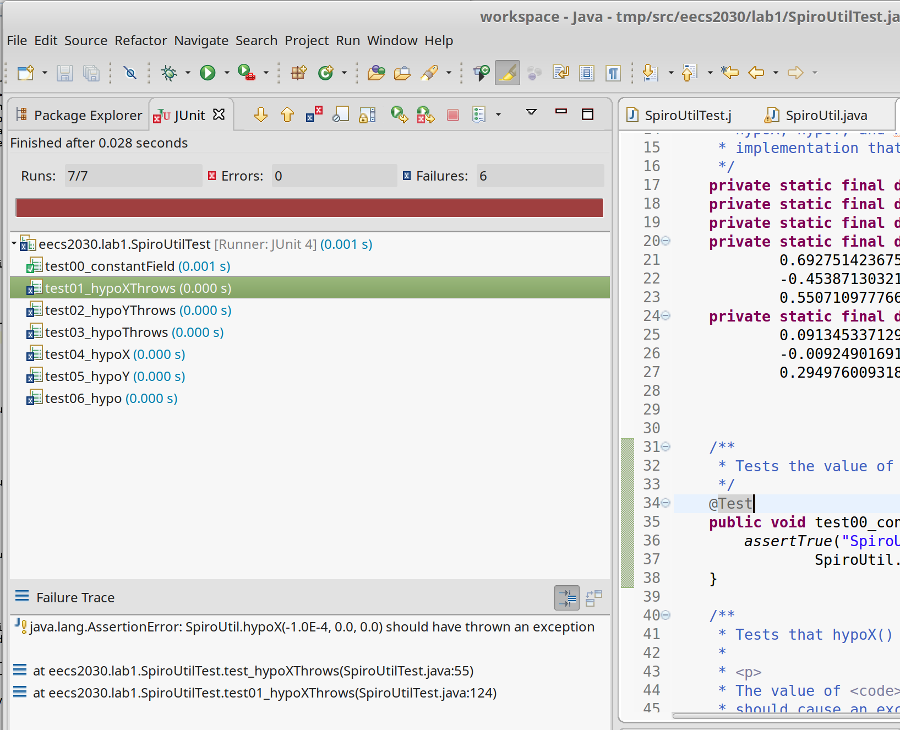Click the Runs 7/7 field
The height and width of the screenshot is (730, 900).
(x=133, y=176)
